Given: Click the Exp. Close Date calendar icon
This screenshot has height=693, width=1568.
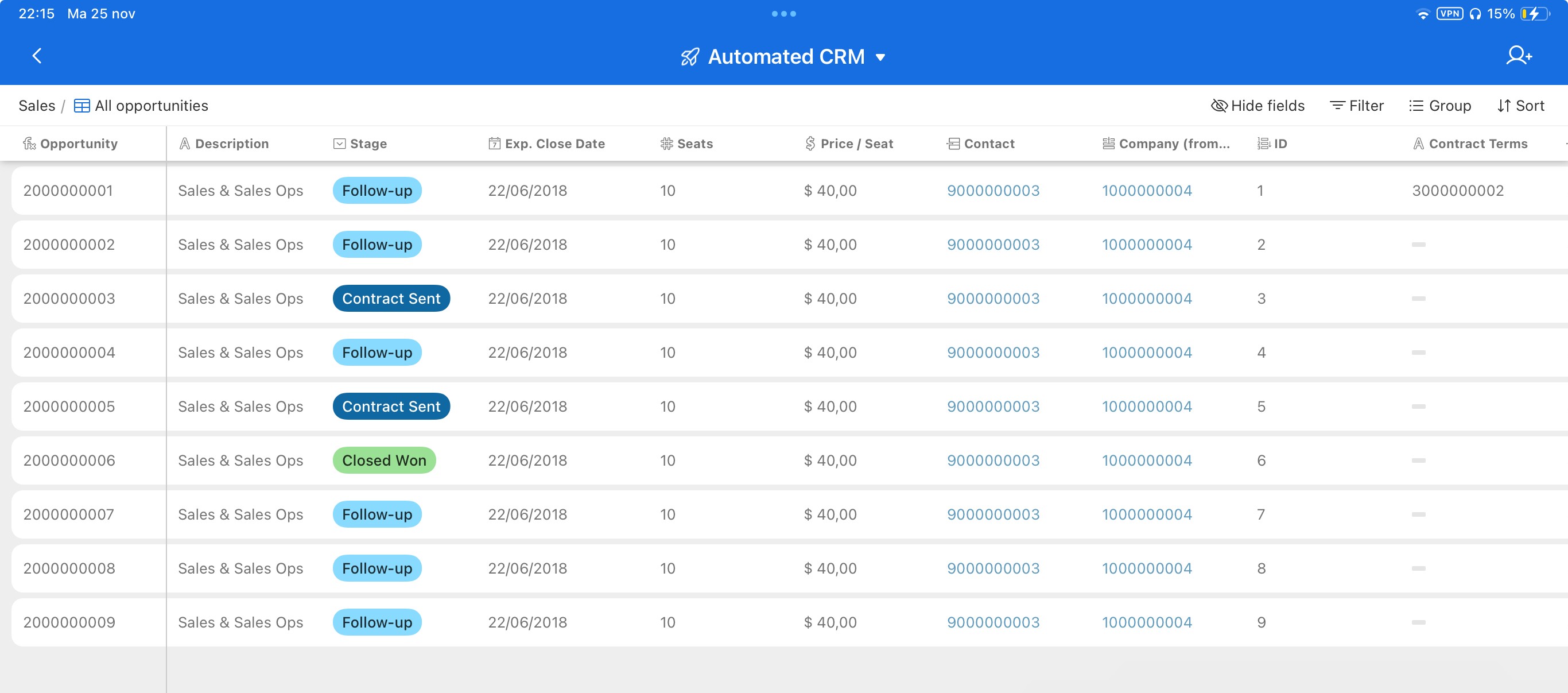Looking at the screenshot, I should pos(494,144).
